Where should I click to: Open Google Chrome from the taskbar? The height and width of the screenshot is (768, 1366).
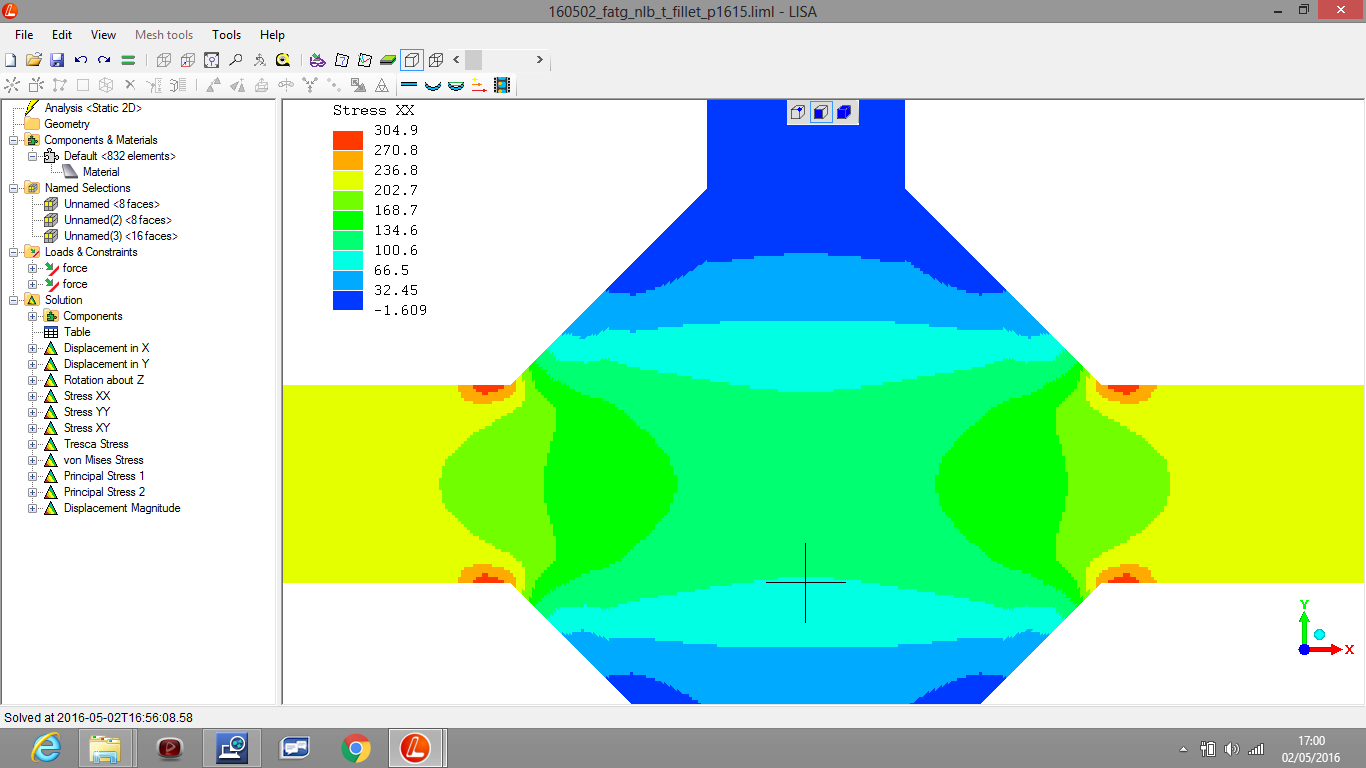click(356, 747)
